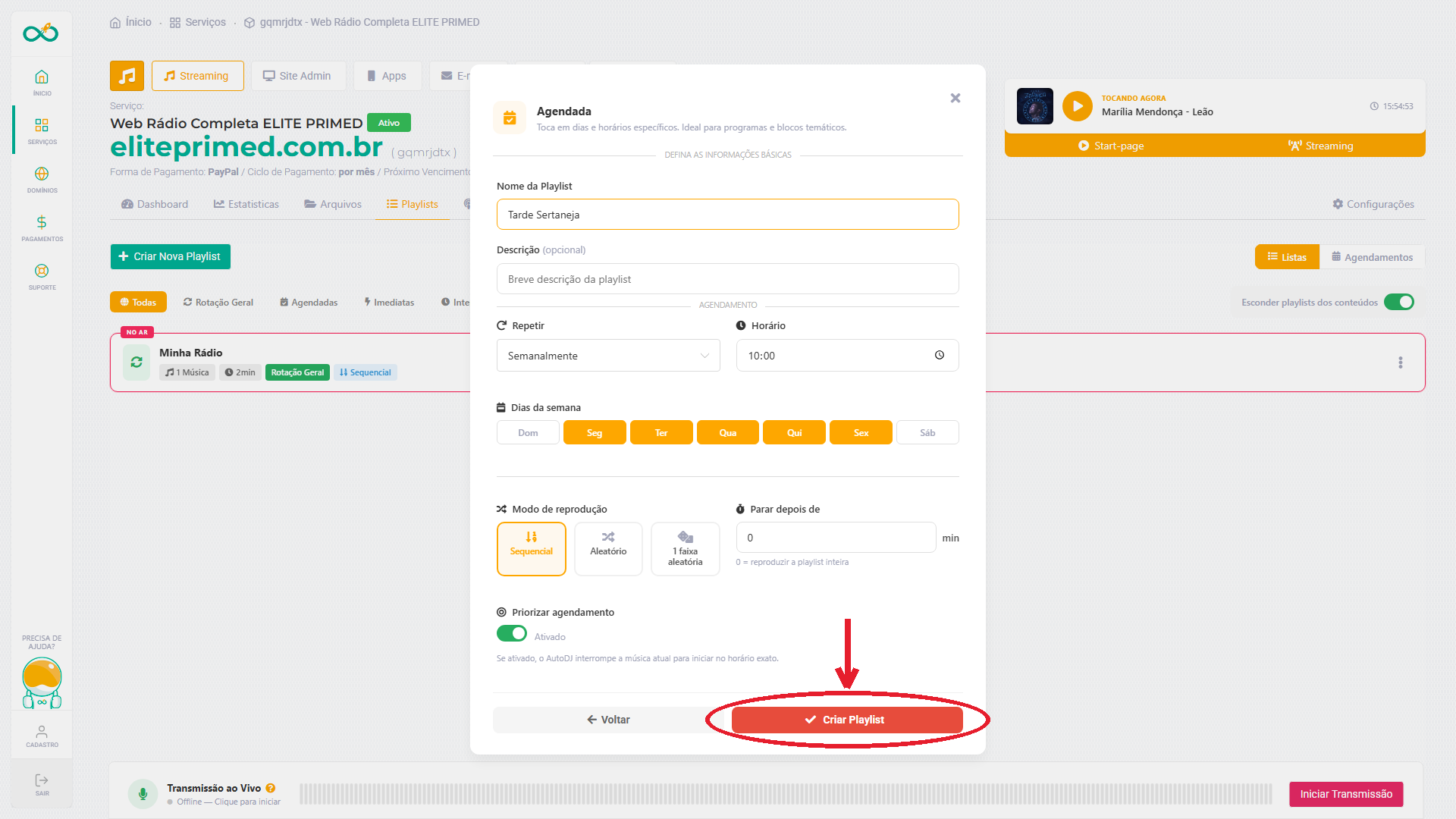The height and width of the screenshot is (819, 1456).
Task: Select Aleatório playback mode
Action: coord(608,549)
